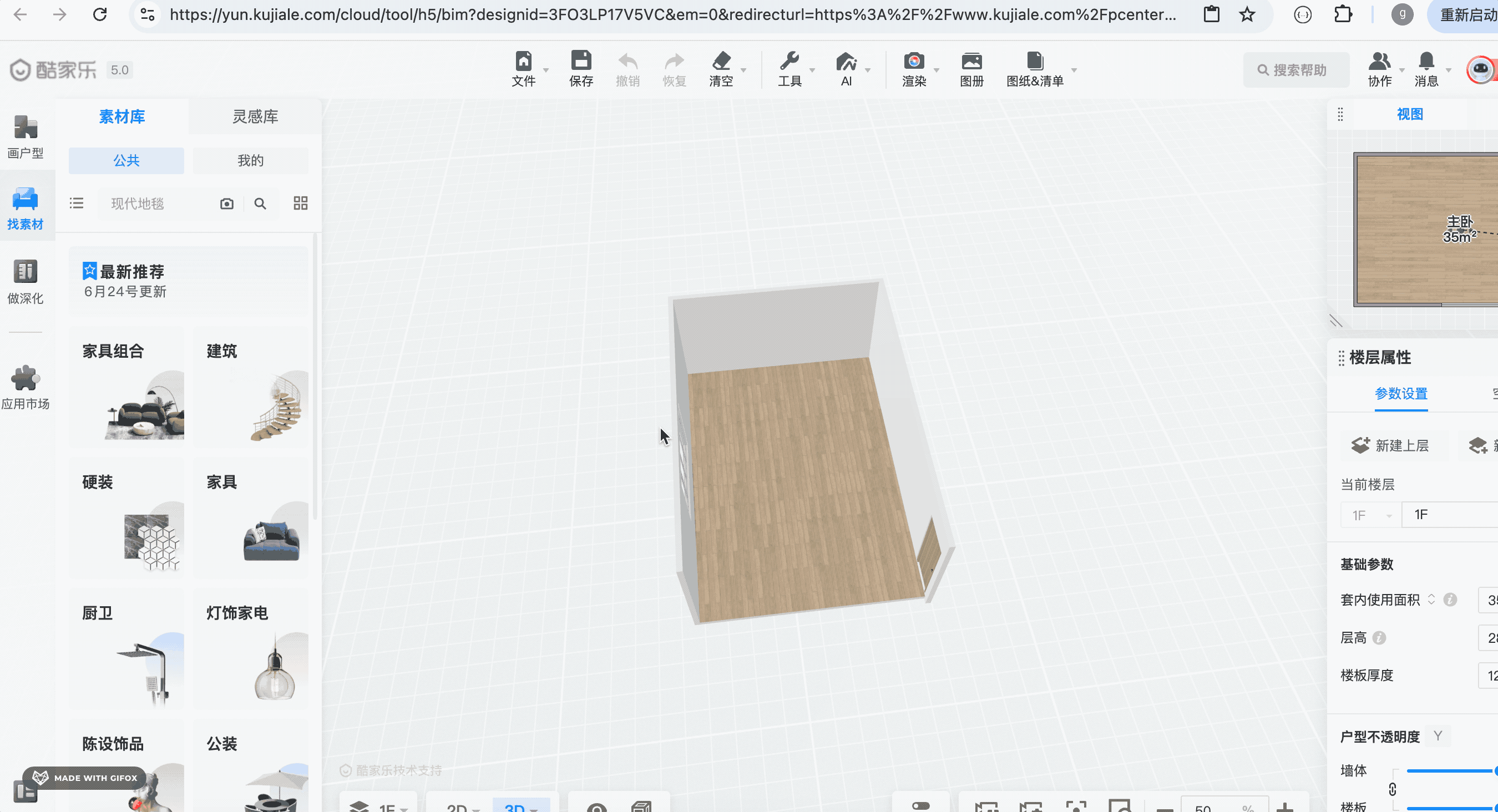Click the image search camera icon
1498x812 pixels.
pyautogui.click(x=227, y=204)
